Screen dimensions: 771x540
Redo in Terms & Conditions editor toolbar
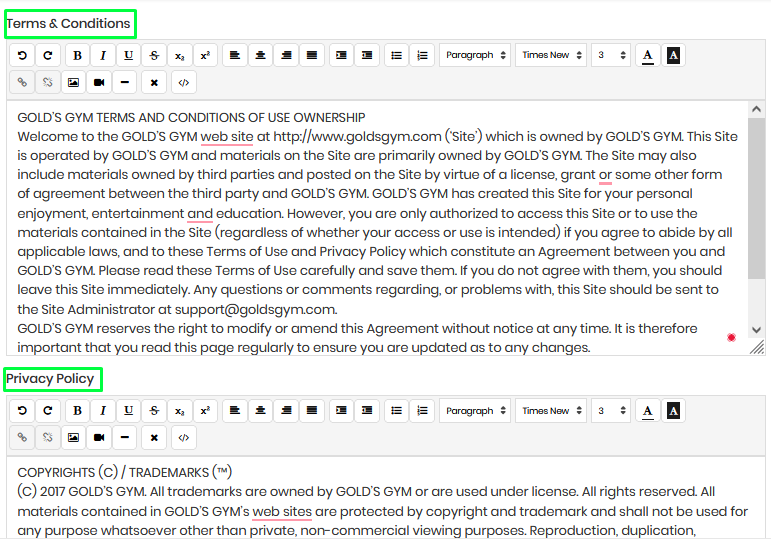pos(48,55)
